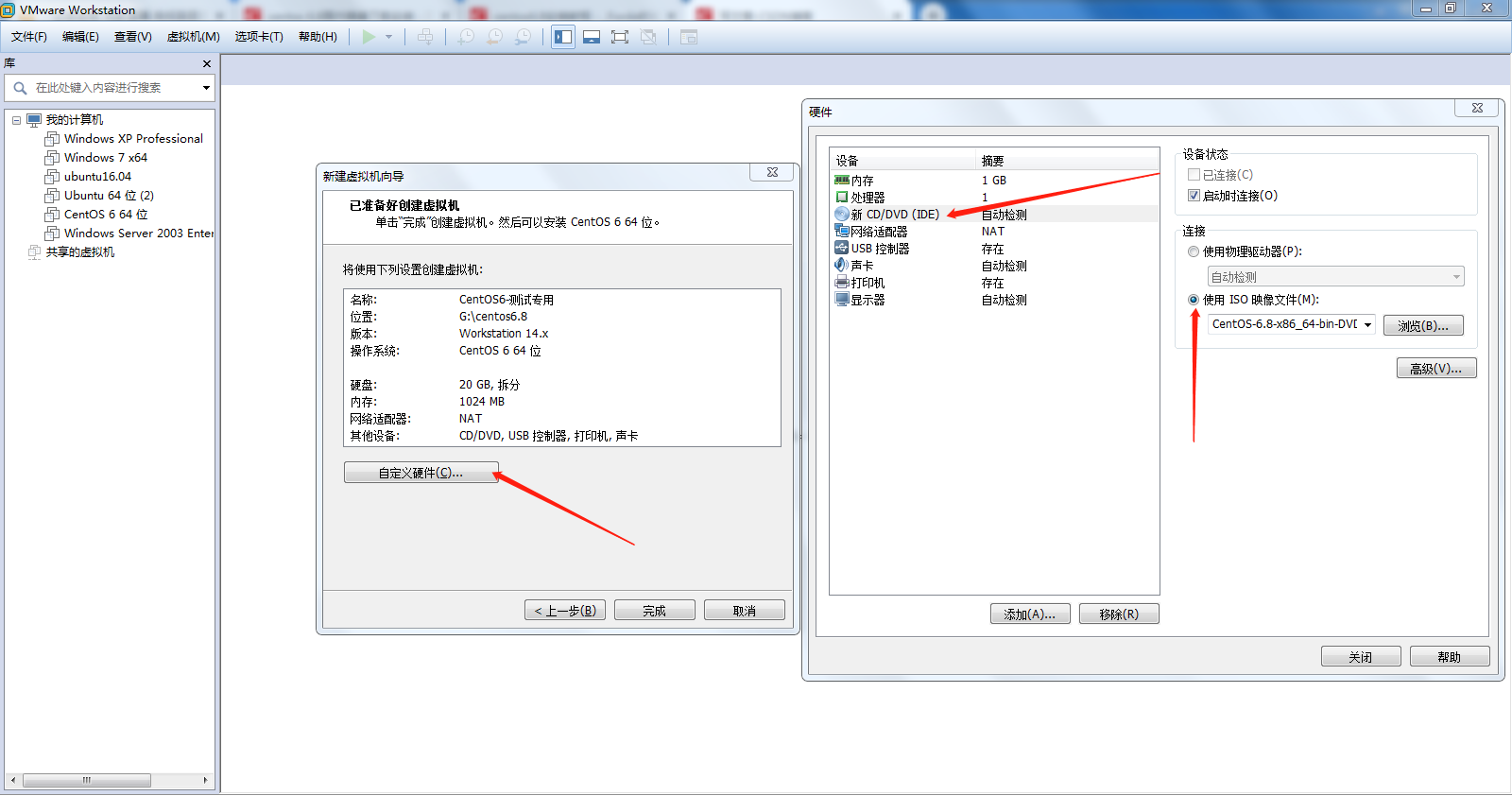Click the library scrollbar right arrow
This screenshot has height=796, width=1512.
[206, 781]
